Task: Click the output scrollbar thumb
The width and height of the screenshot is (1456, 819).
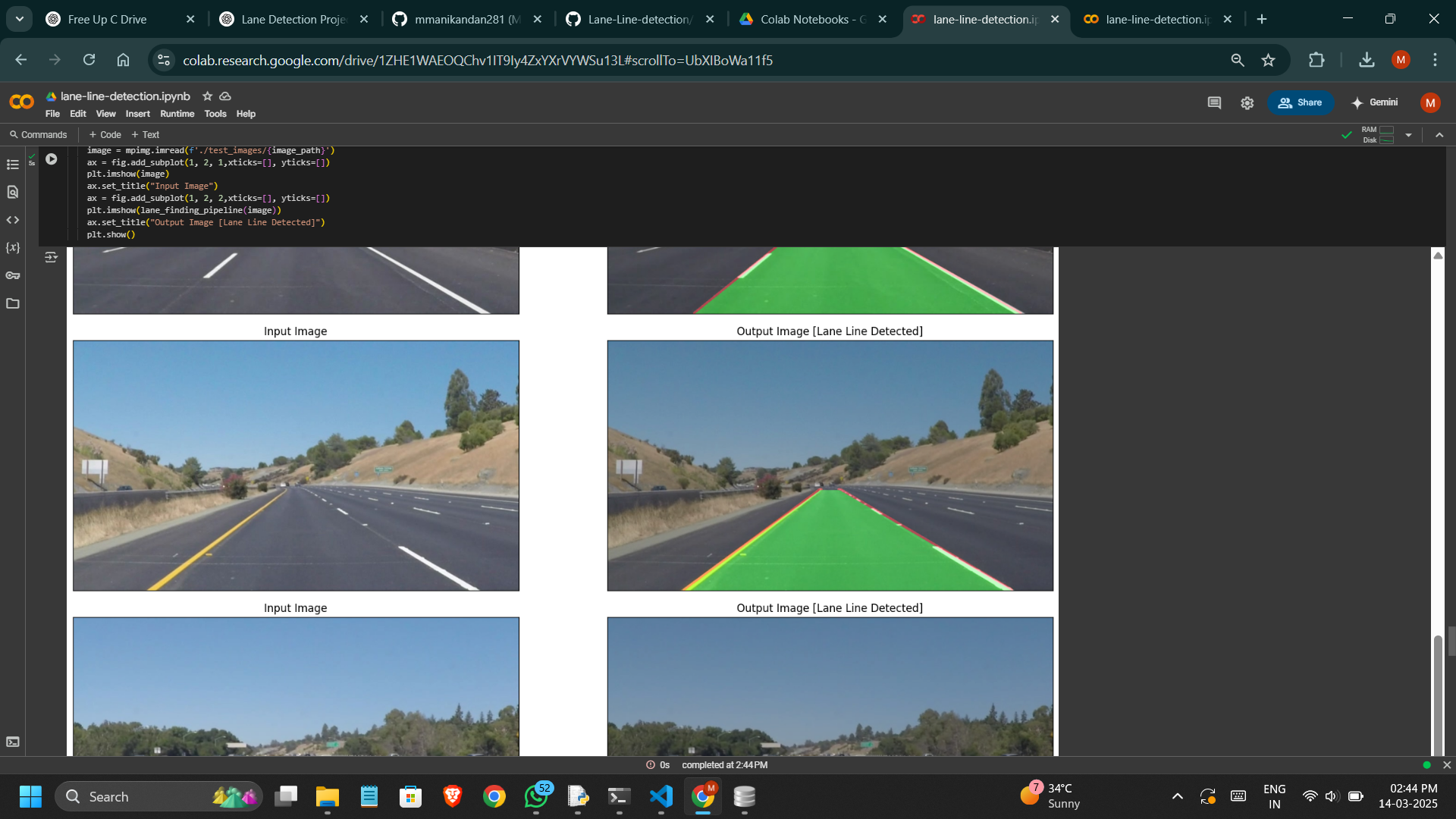Action: (x=1437, y=694)
